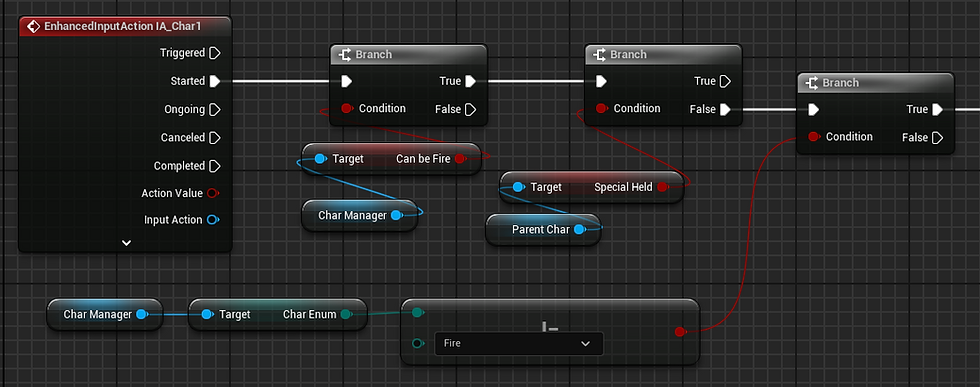Click the Completed exec pin on IA_Char1
This screenshot has width=980, height=387.
pyautogui.click(x=214, y=166)
